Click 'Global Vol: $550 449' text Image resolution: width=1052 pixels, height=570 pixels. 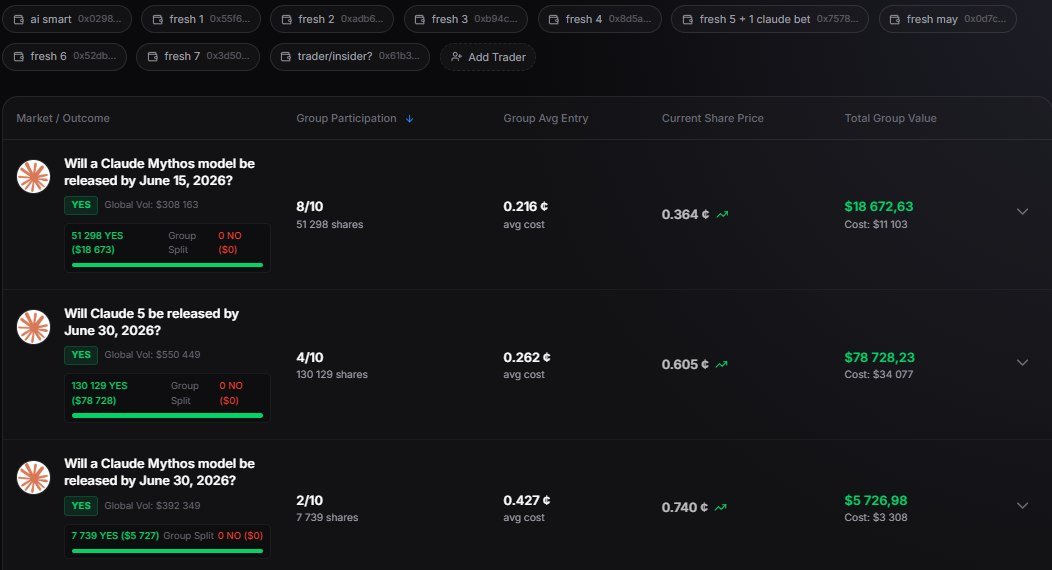pos(152,355)
